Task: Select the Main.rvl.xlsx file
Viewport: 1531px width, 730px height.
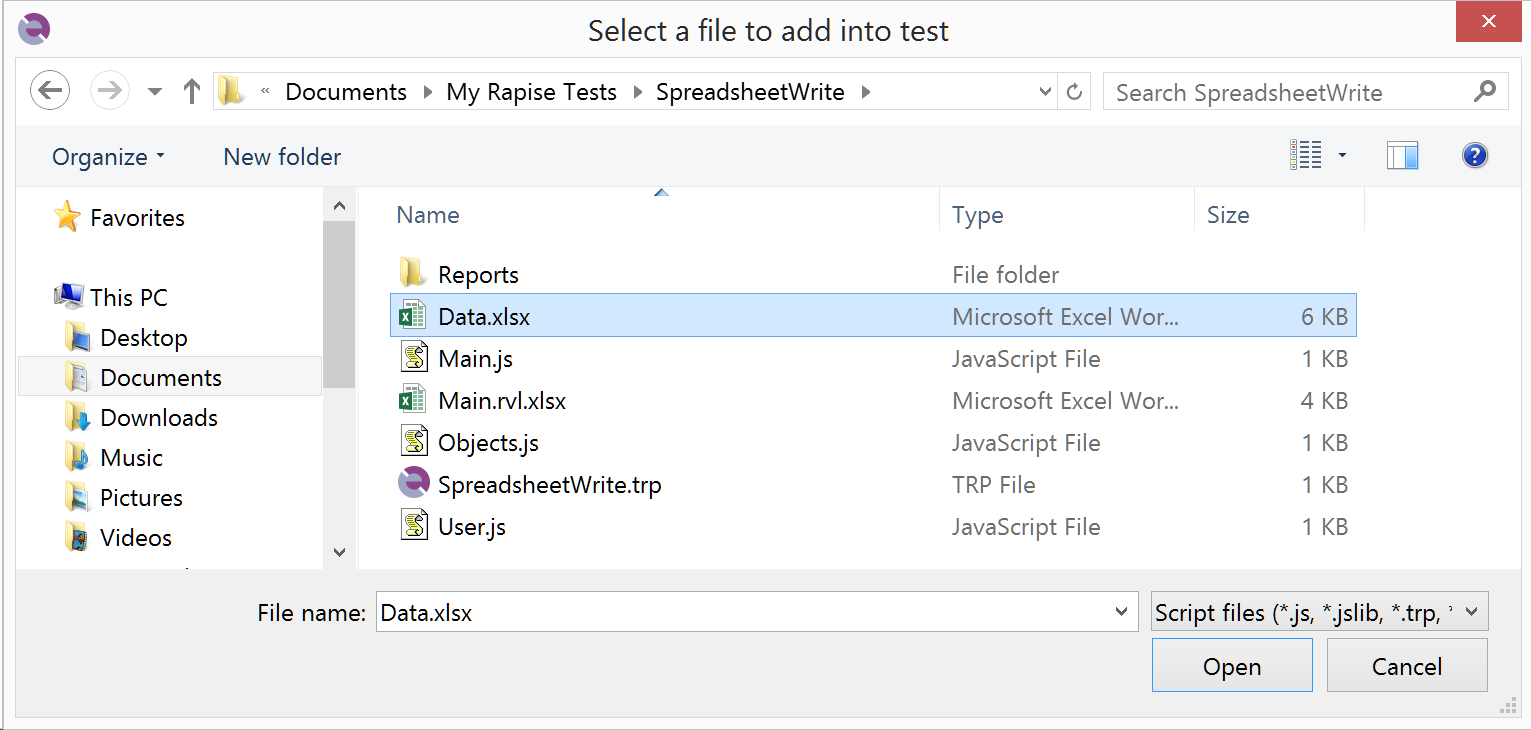Action: pos(502,401)
